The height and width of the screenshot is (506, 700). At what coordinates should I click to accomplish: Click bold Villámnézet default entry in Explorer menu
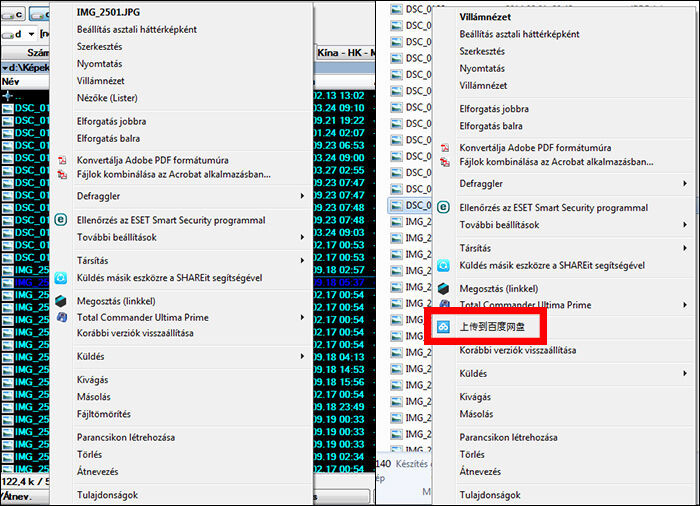[485, 17]
